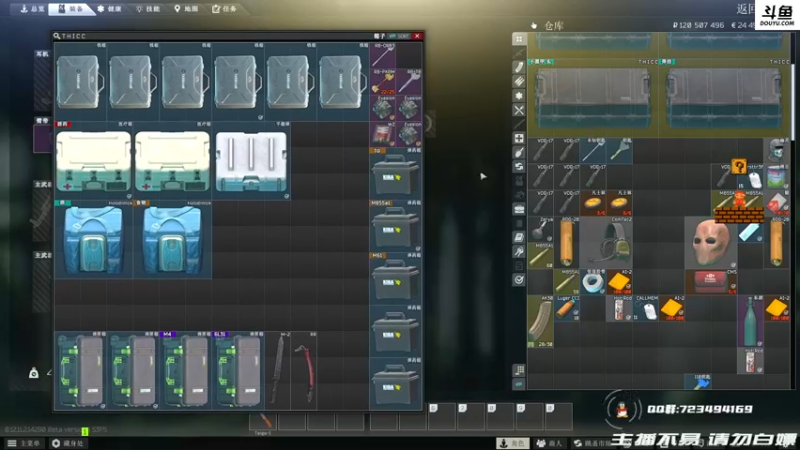The height and width of the screenshot is (450, 800).
Task: Select the weapon case tagged M4
Action: [186, 371]
